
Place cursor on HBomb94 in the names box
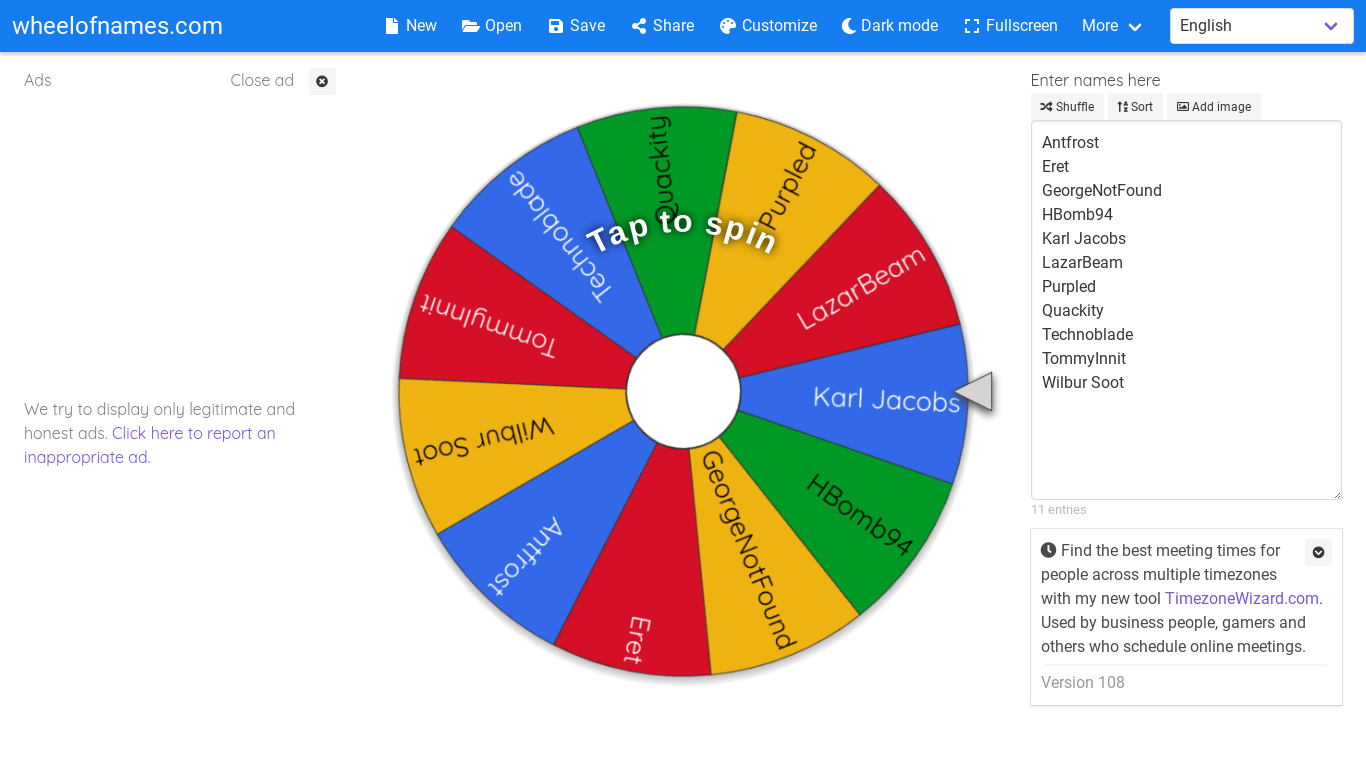point(1077,215)
